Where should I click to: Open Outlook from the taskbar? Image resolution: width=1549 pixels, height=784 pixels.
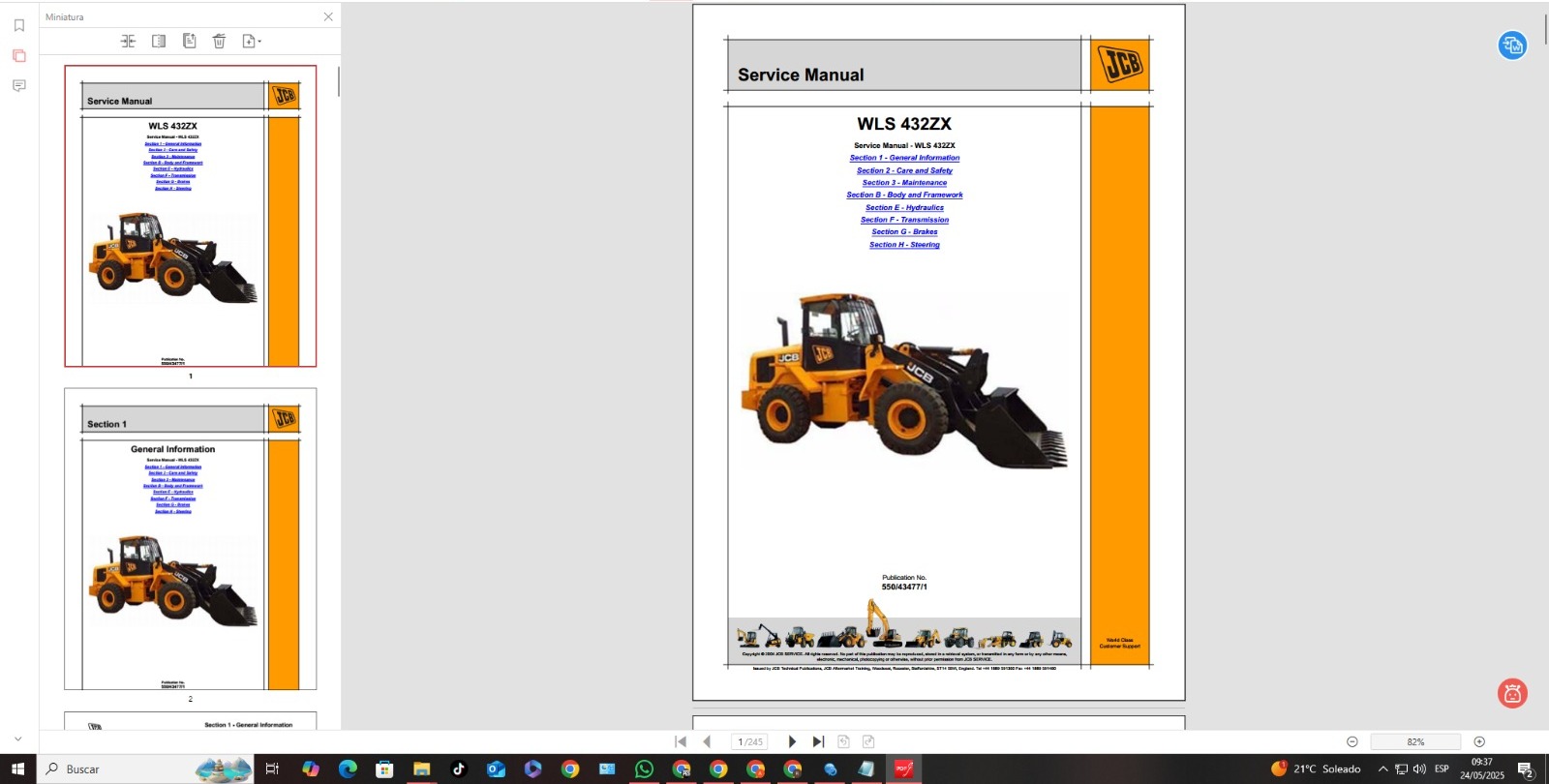tap(496, 769)
